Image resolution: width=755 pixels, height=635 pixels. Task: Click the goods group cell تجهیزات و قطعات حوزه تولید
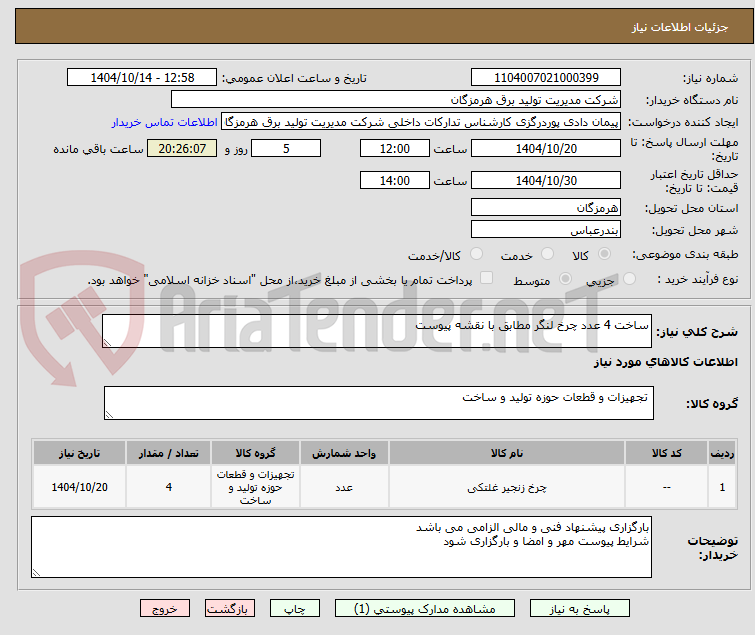click(255, 487)
